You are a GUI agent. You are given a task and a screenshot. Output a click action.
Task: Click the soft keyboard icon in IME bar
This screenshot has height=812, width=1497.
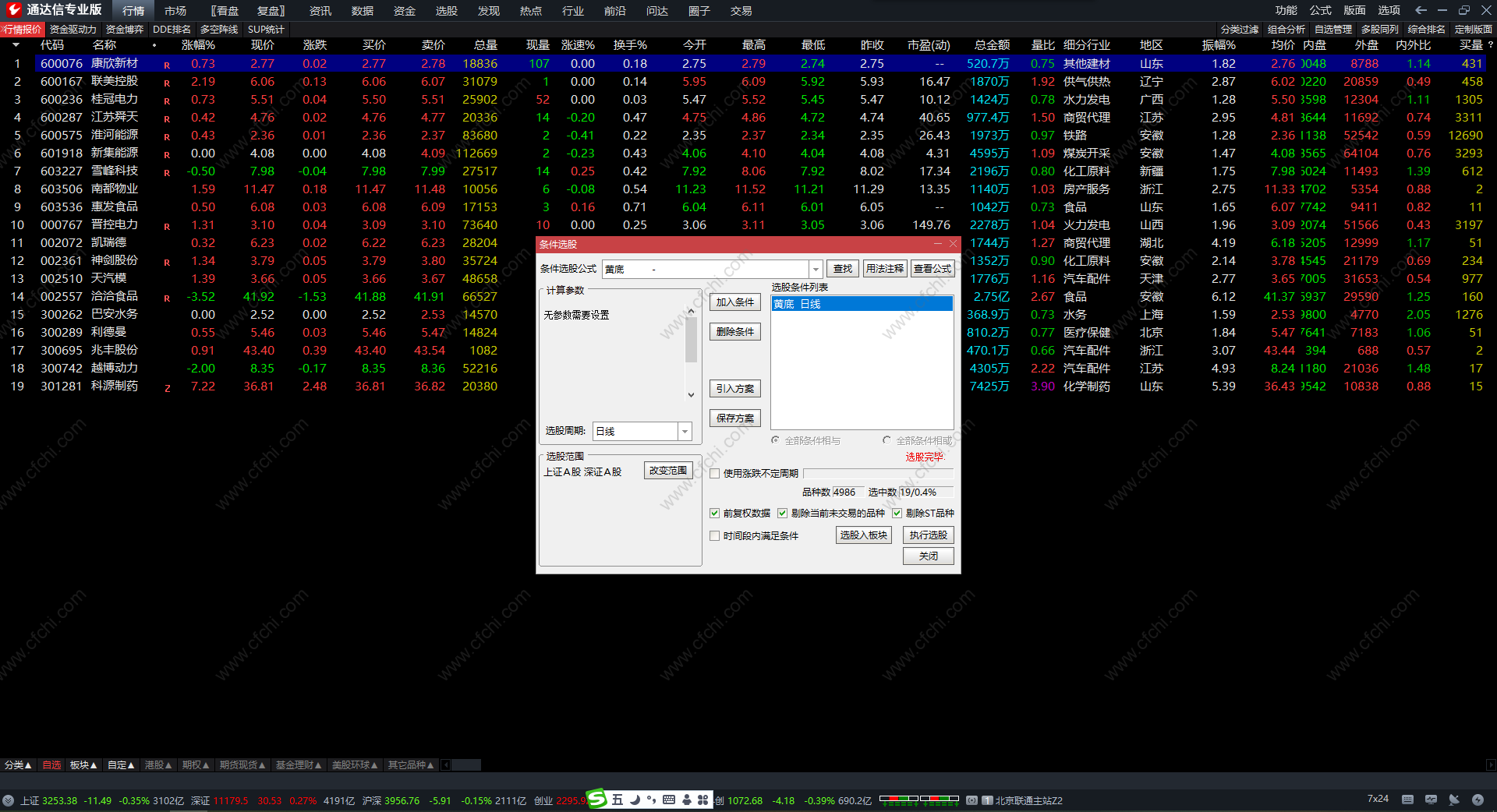[x=669, y=800]
